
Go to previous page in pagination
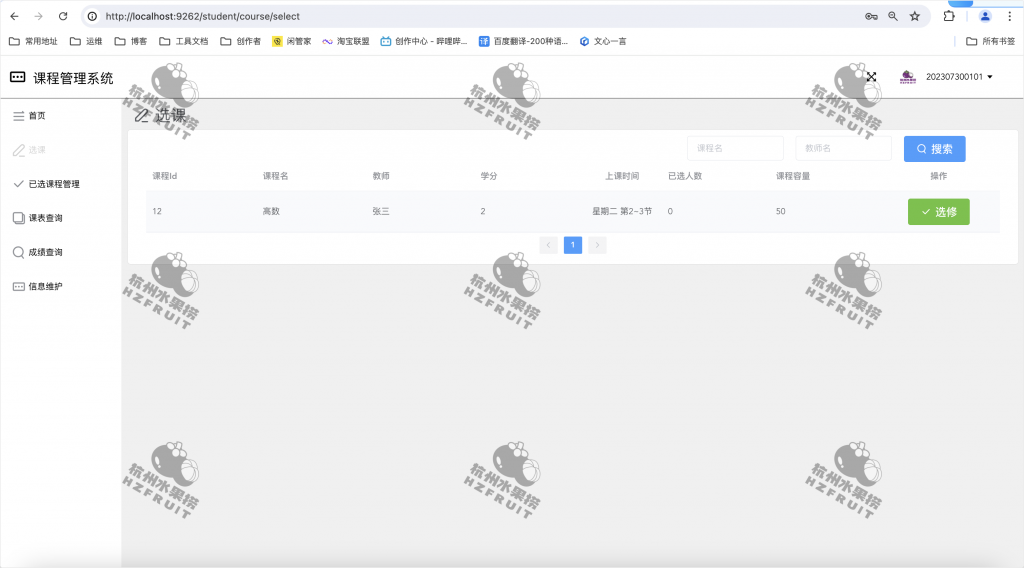(549, 245)
